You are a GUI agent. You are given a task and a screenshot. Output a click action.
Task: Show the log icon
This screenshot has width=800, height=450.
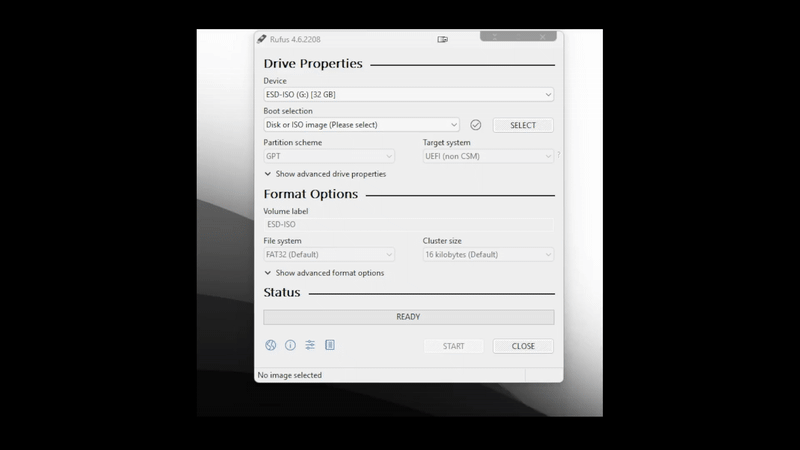tap(330, 345)
